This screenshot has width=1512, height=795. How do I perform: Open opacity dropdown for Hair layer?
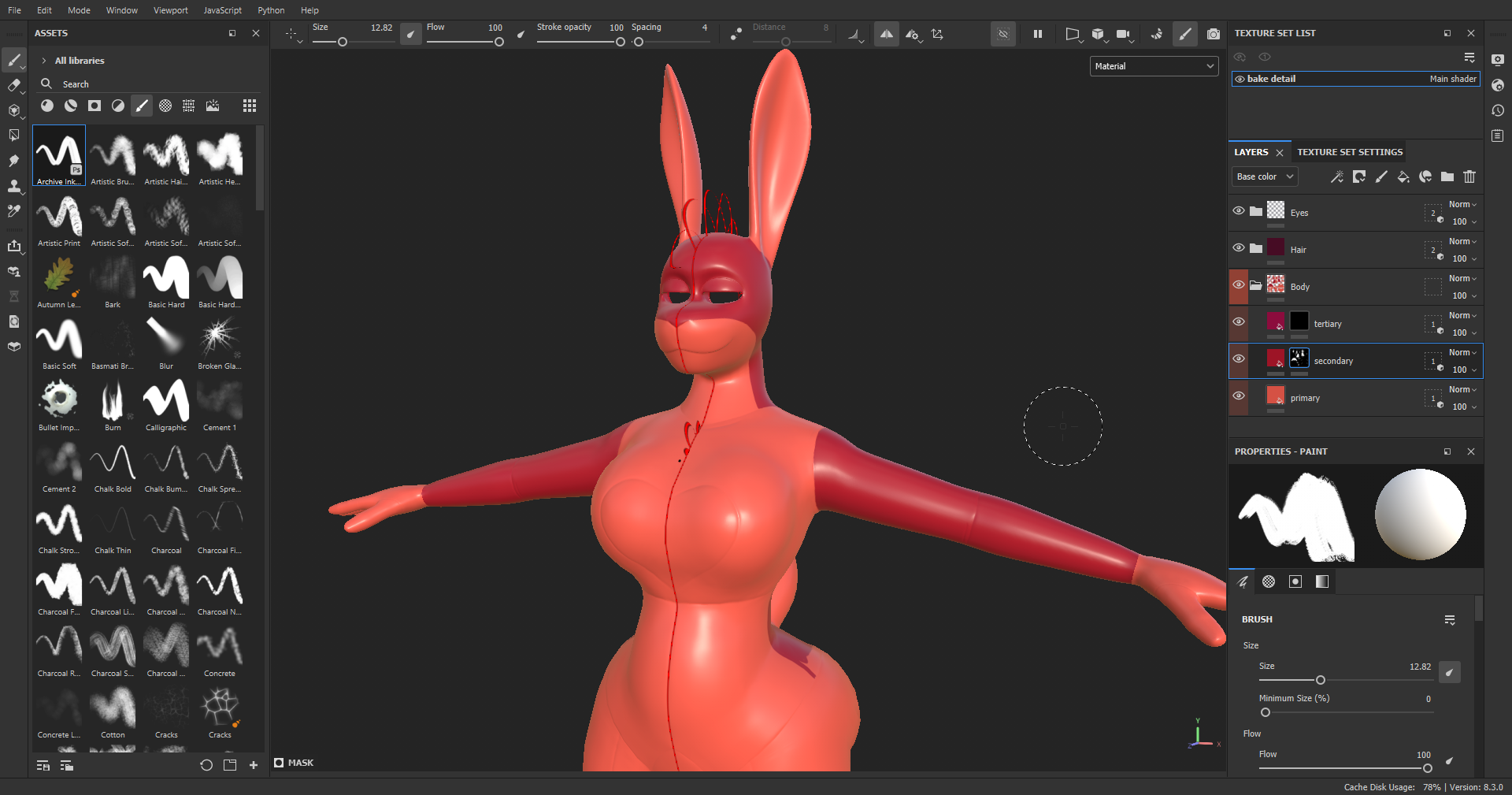[1464, 258]
